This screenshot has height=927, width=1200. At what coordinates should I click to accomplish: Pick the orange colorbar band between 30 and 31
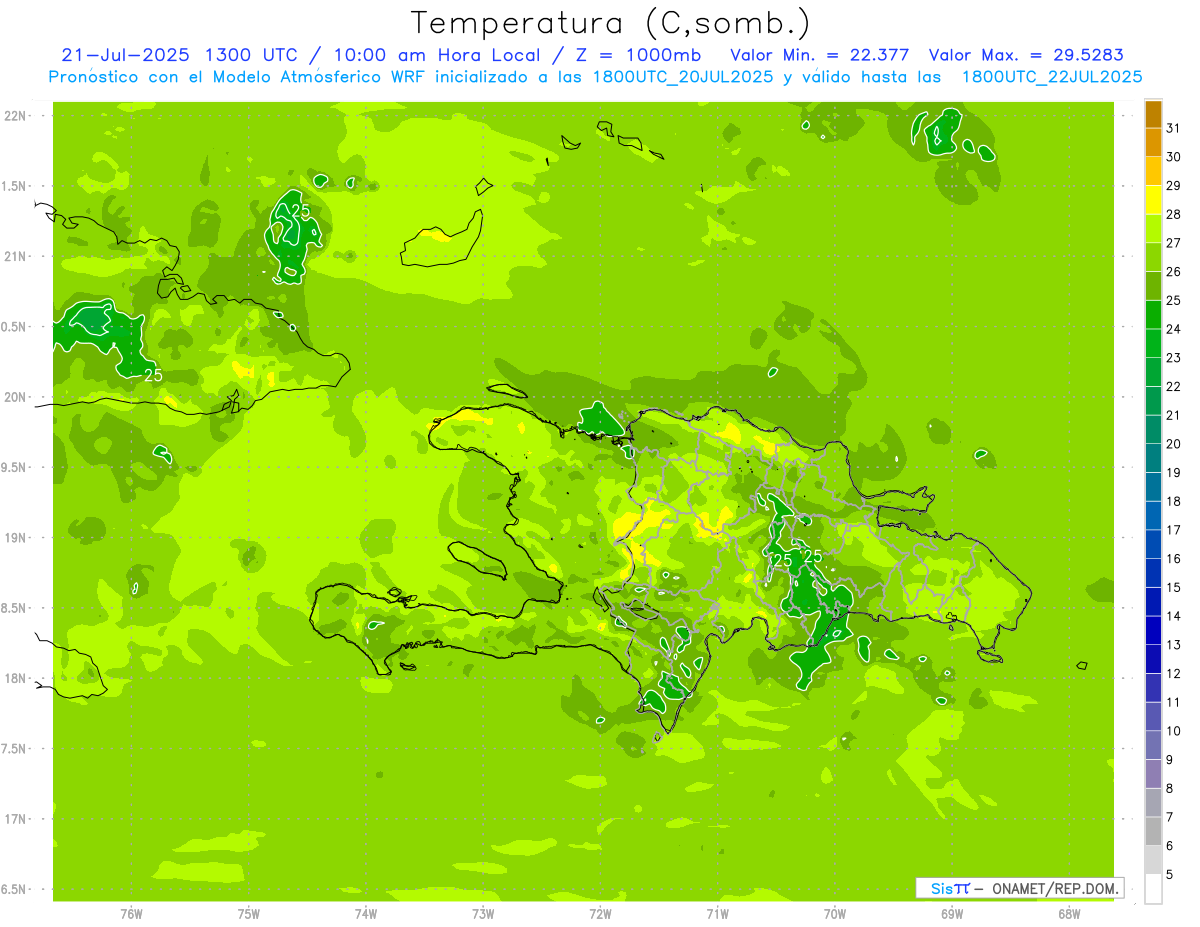(x=1153, y=142)
